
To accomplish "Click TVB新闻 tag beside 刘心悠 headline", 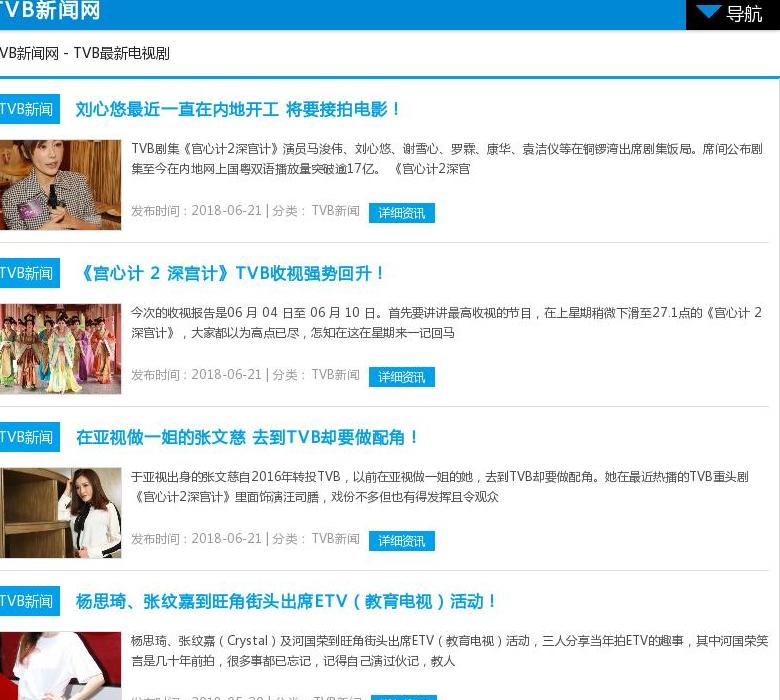I will pos(29,109).
